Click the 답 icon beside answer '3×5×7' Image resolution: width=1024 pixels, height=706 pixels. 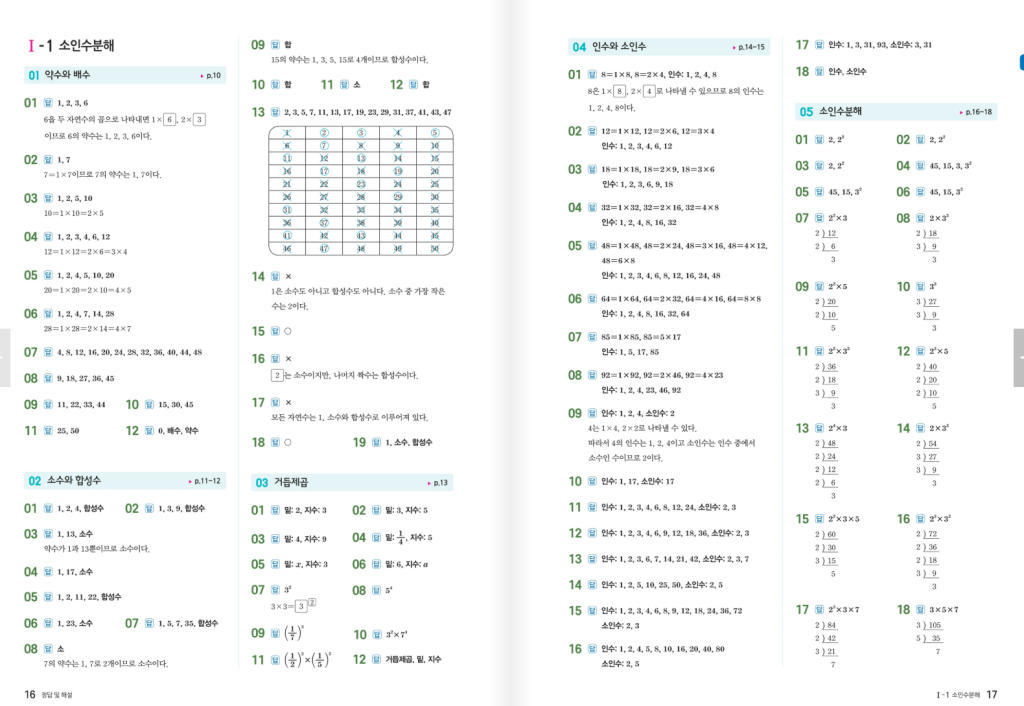pyautogui.click(x=919, y=609)
